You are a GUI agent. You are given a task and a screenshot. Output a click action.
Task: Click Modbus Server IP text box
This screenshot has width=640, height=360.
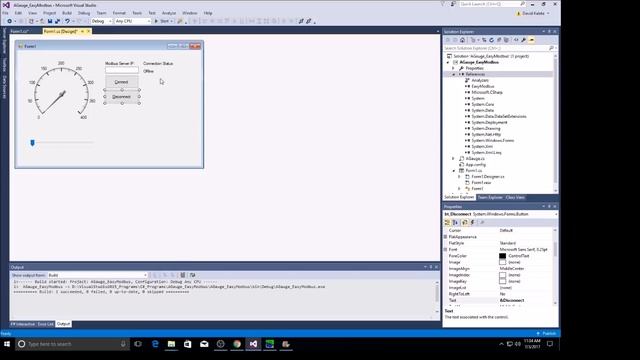(x=122, y=70)
